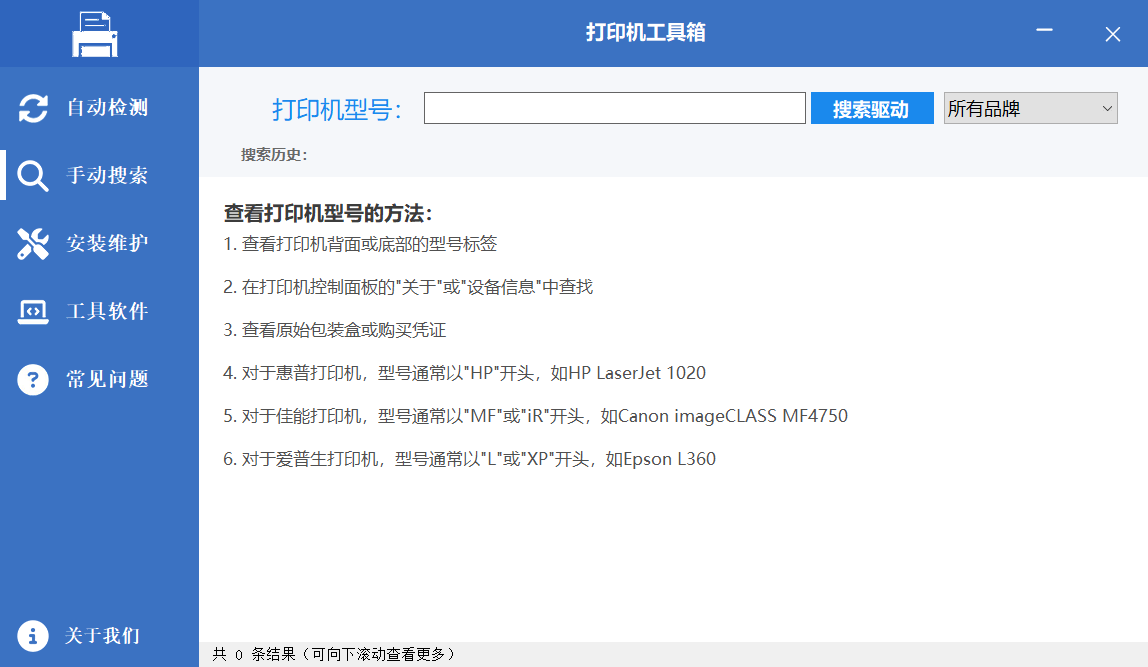Switch to the 自动检测 section

tap(100, 108)
